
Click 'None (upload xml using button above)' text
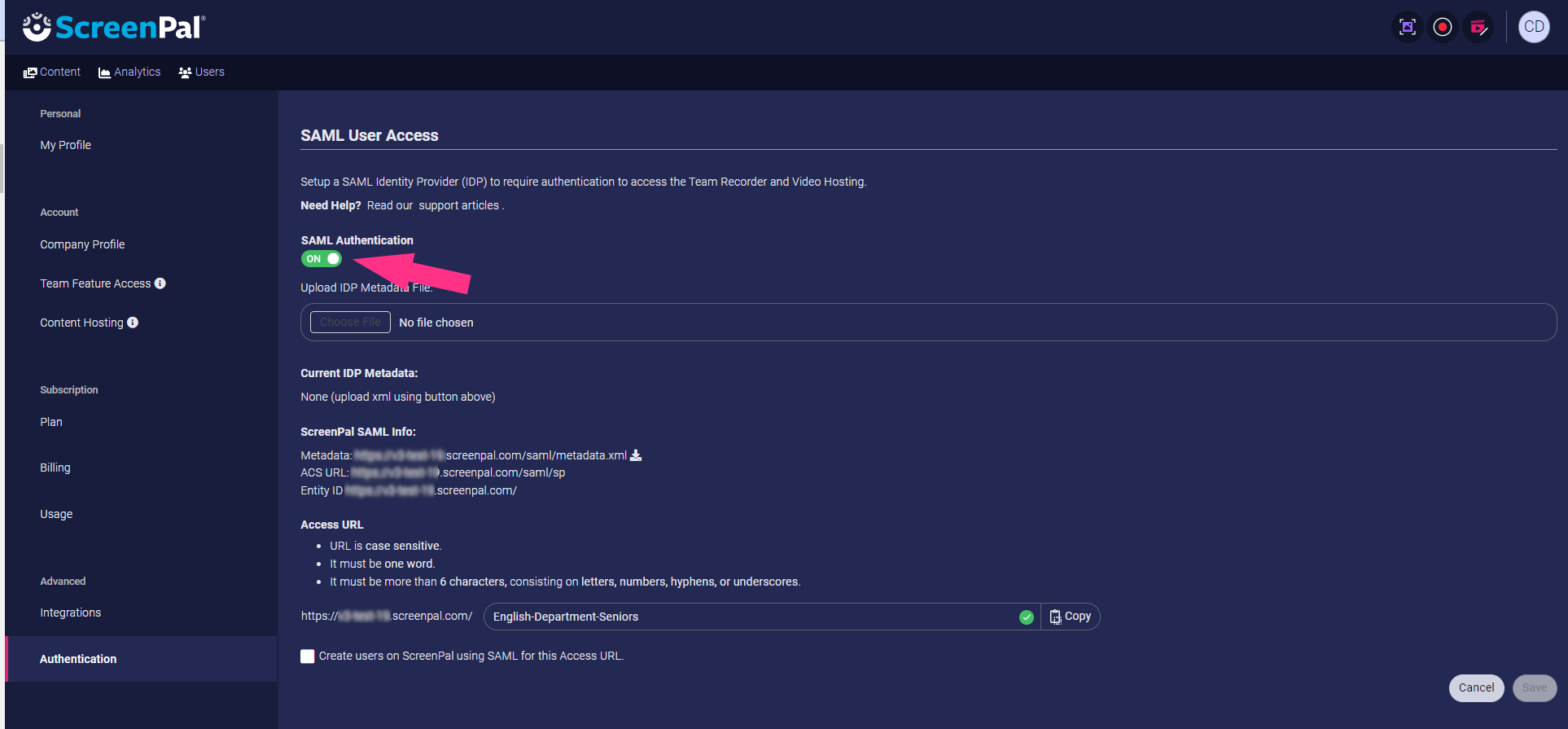point(398,397)
